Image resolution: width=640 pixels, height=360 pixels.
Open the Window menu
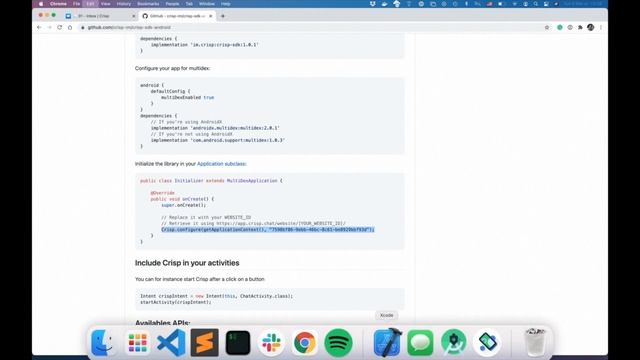(x=207, y=4)
